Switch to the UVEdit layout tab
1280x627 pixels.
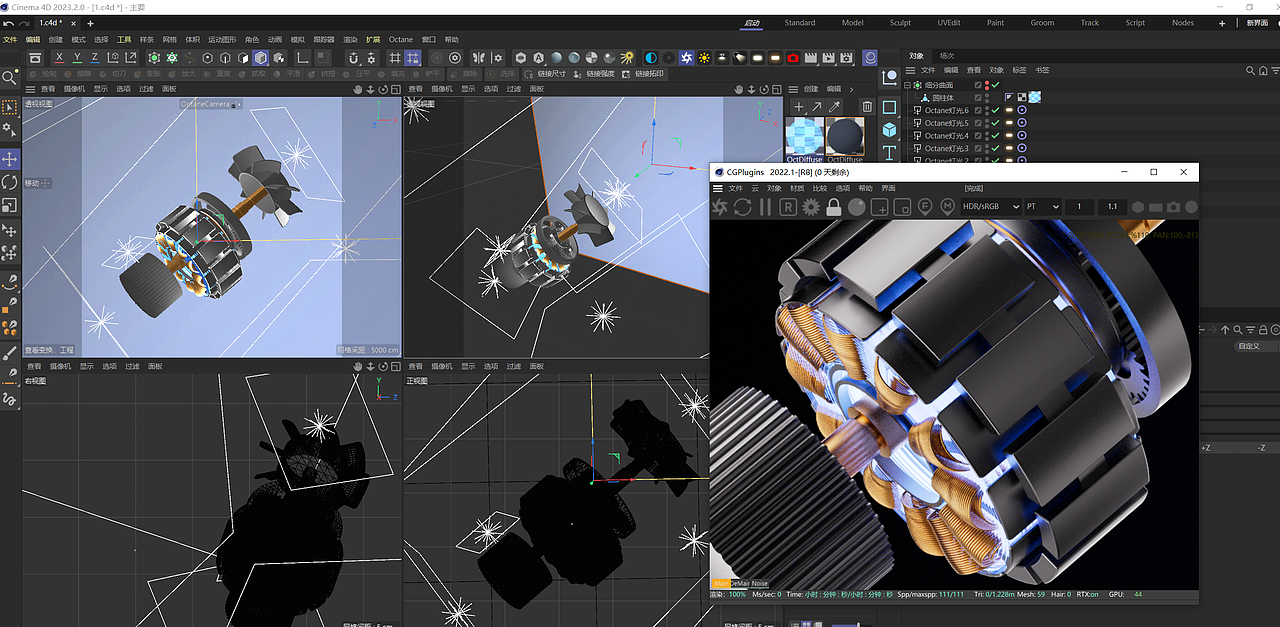pyautogui.click(x=949, y=22)
